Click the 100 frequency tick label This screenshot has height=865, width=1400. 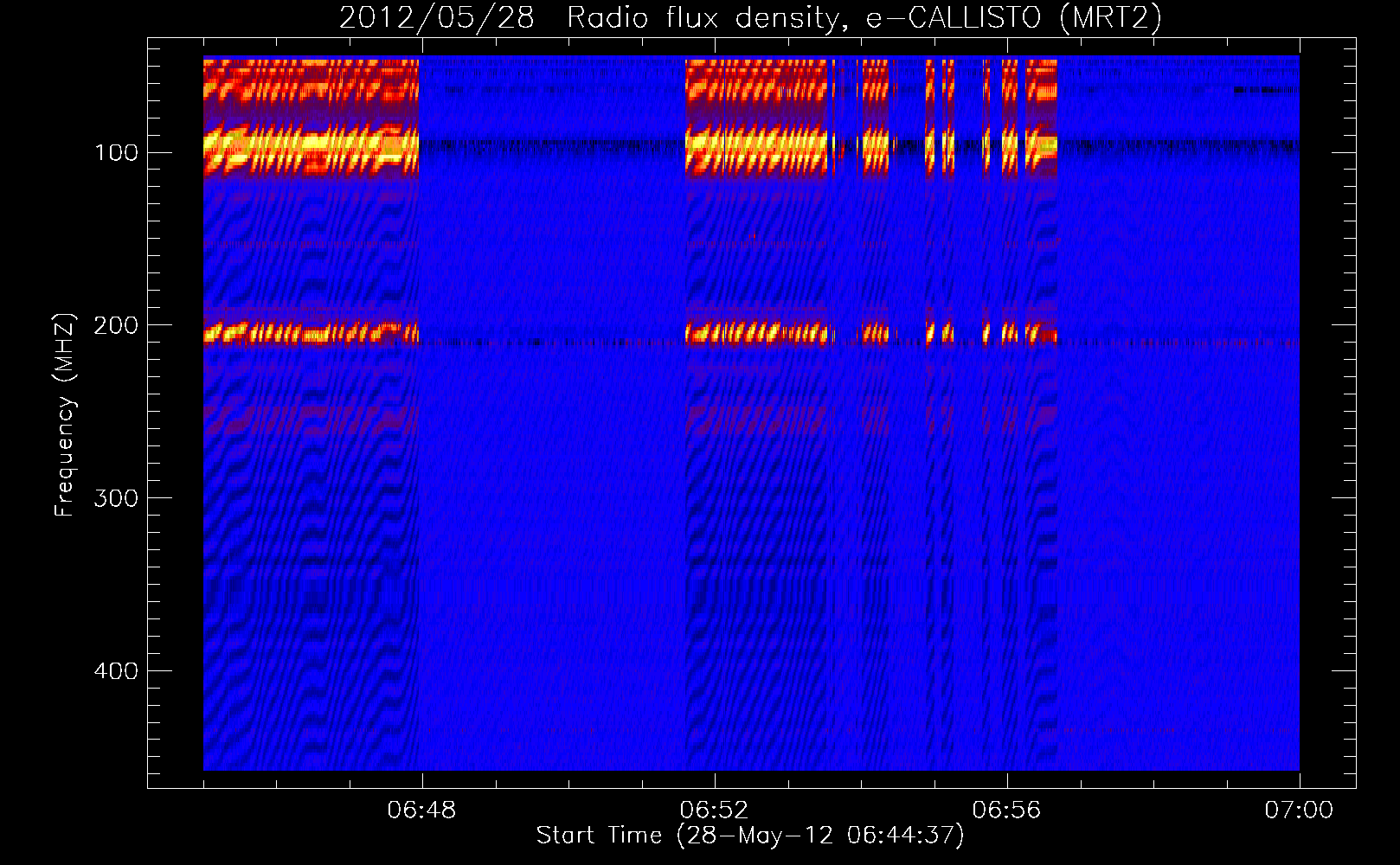[116, 153]
